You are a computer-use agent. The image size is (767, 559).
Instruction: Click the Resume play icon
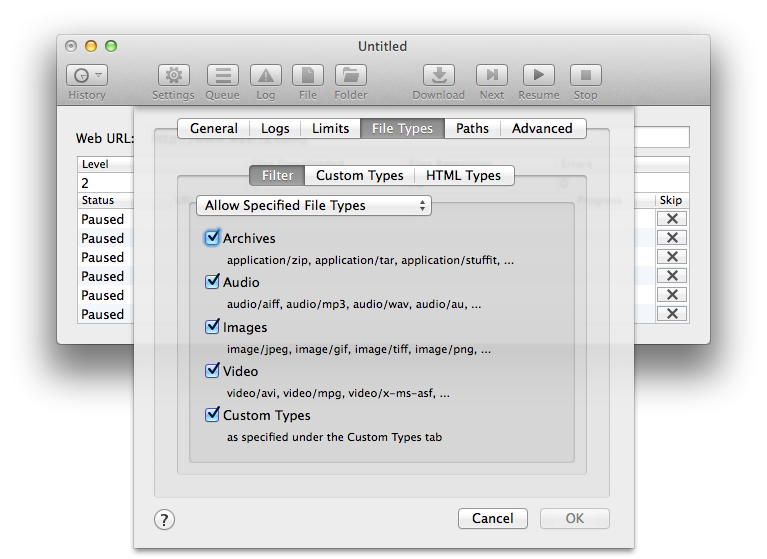(x=539, y=75)
